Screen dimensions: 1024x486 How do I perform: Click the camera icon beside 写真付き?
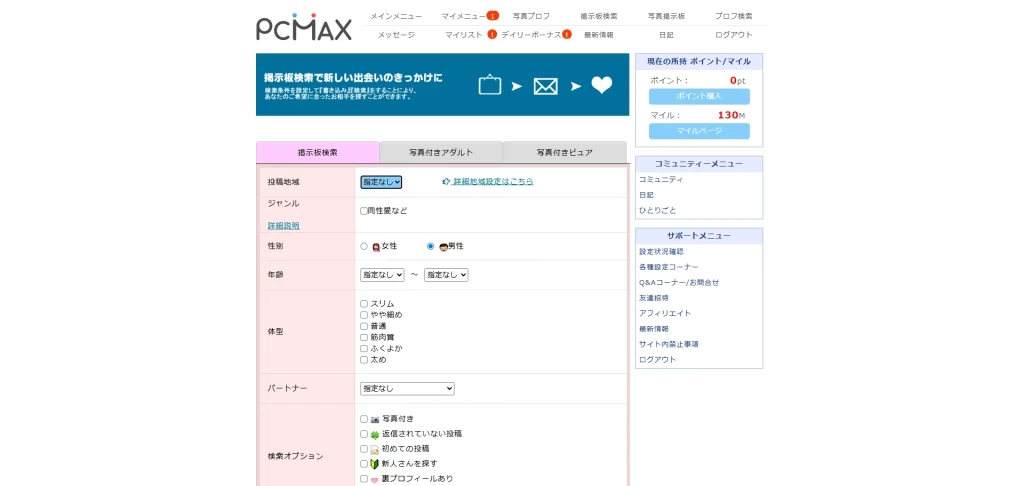pyautogui.click(x=375, y=419)
